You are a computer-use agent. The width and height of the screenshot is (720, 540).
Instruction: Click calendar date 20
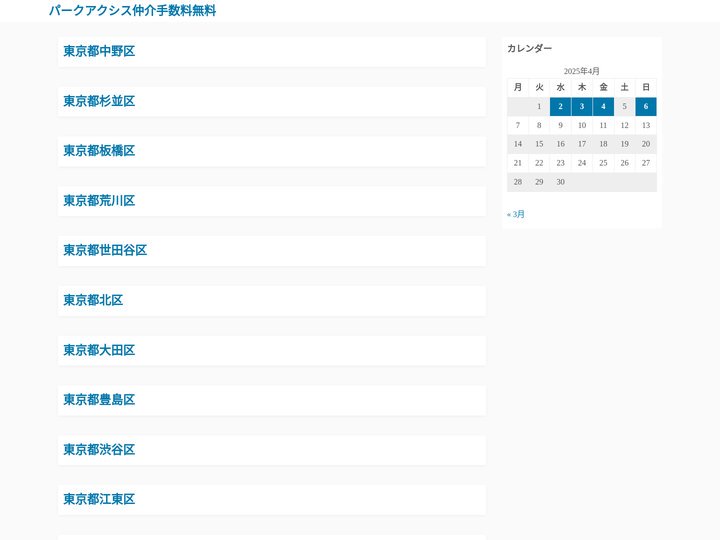(x=646, y=144)
